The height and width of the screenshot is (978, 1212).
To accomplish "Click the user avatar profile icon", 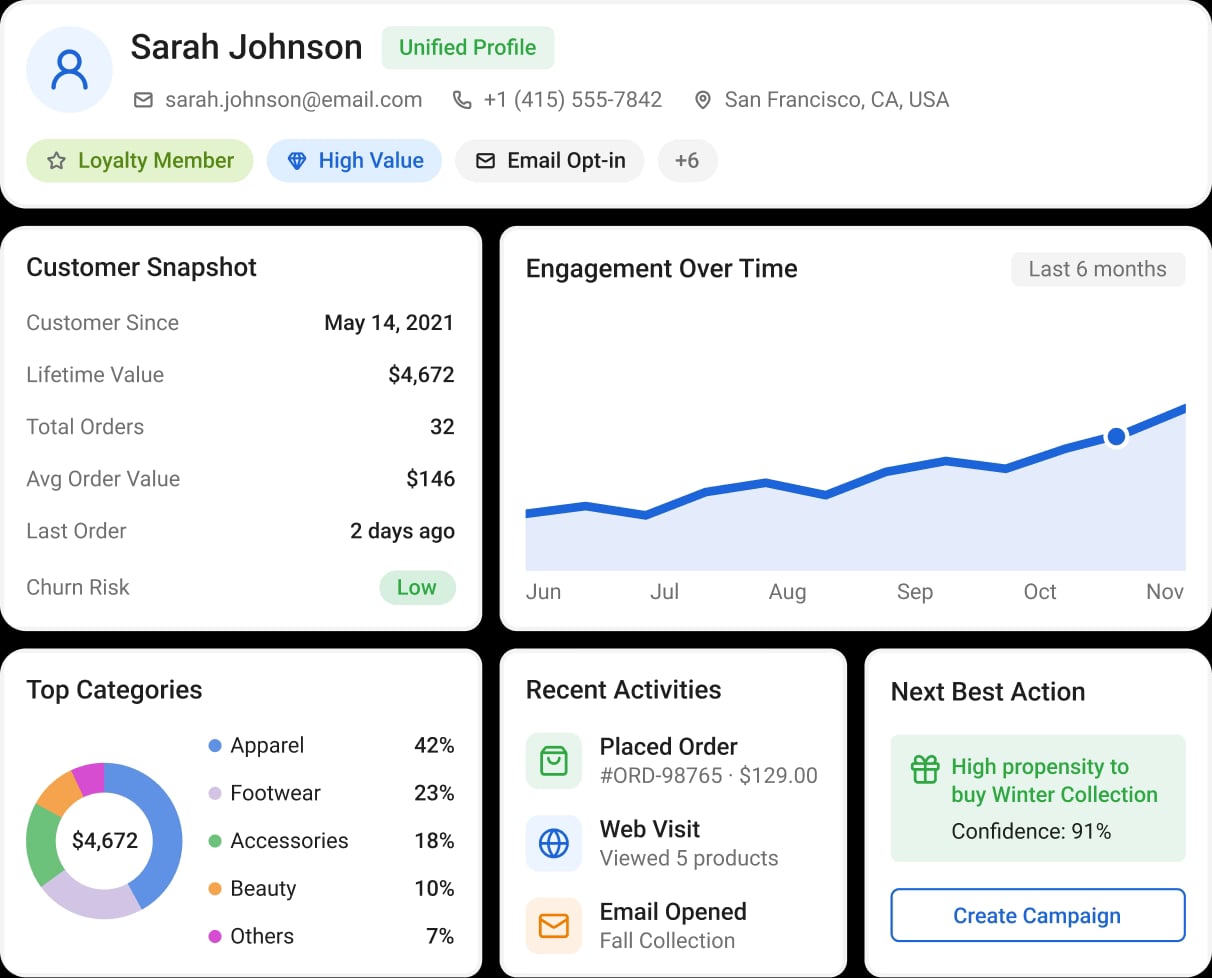I will pos(69,69).
